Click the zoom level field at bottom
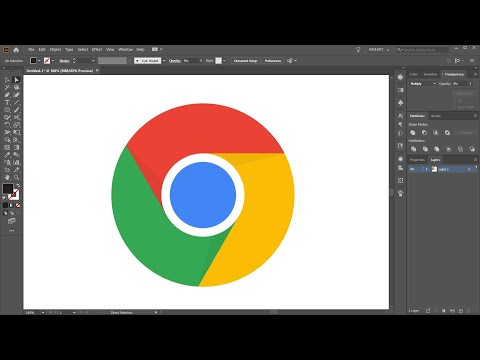The image size is (480, 360). point(33,312)
